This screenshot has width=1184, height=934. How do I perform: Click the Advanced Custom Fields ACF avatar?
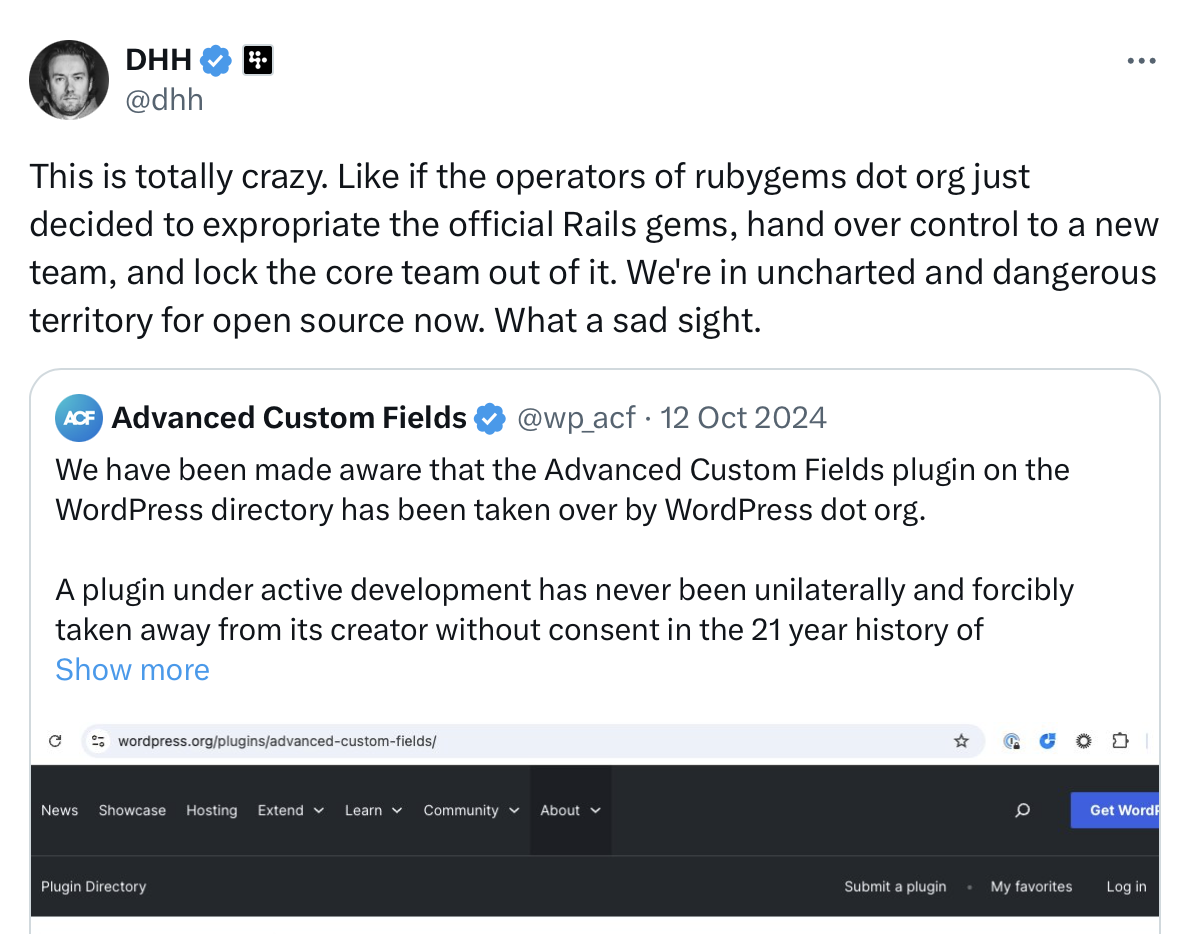pyautogui.click(x=79, y=418)
